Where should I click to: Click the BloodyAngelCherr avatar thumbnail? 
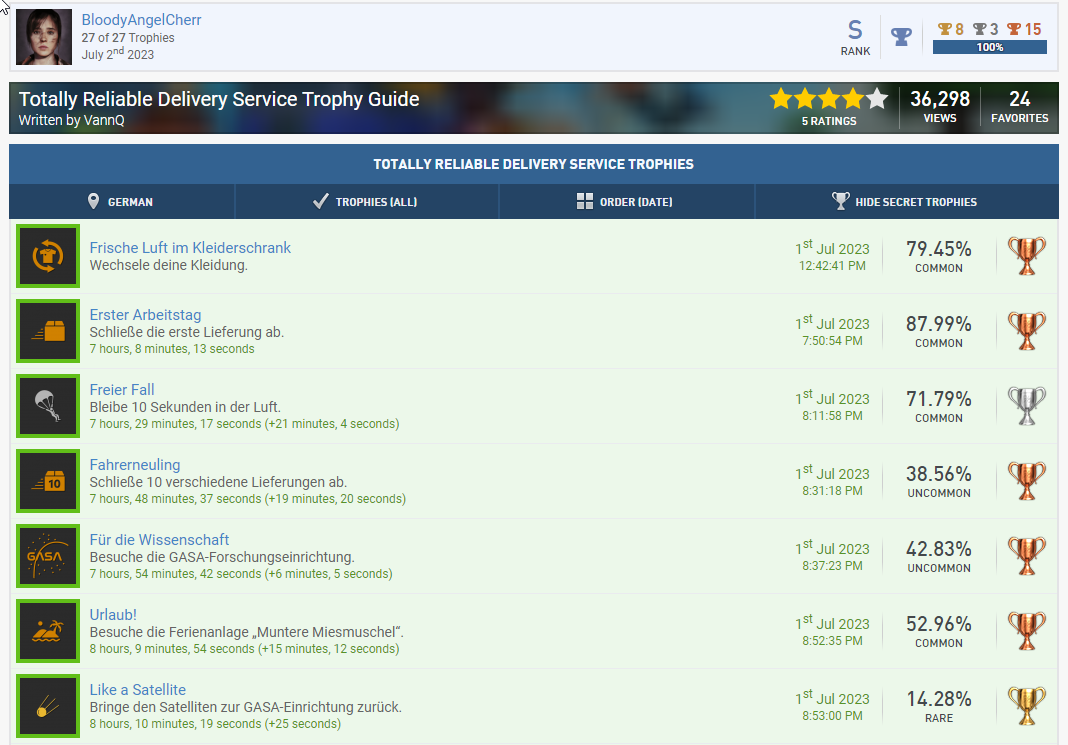point(45,37)
